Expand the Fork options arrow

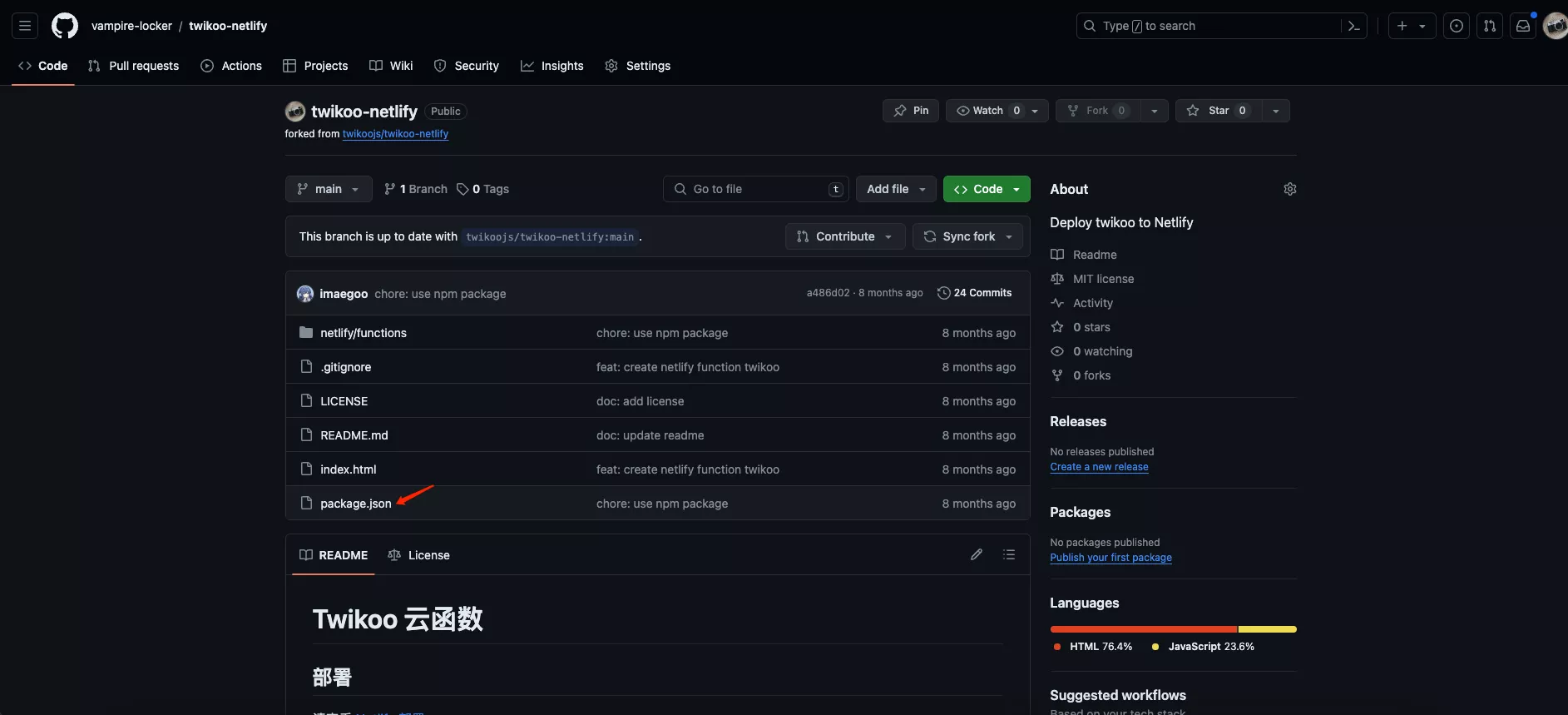[1155, 111]
